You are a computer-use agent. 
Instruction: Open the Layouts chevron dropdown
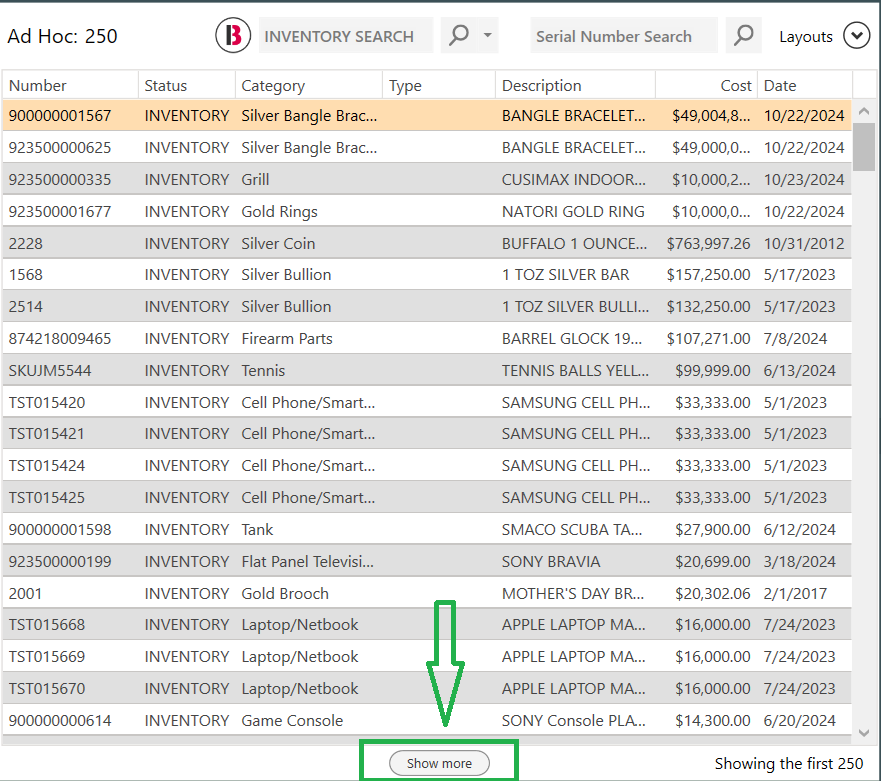click(x=856, y=35)
